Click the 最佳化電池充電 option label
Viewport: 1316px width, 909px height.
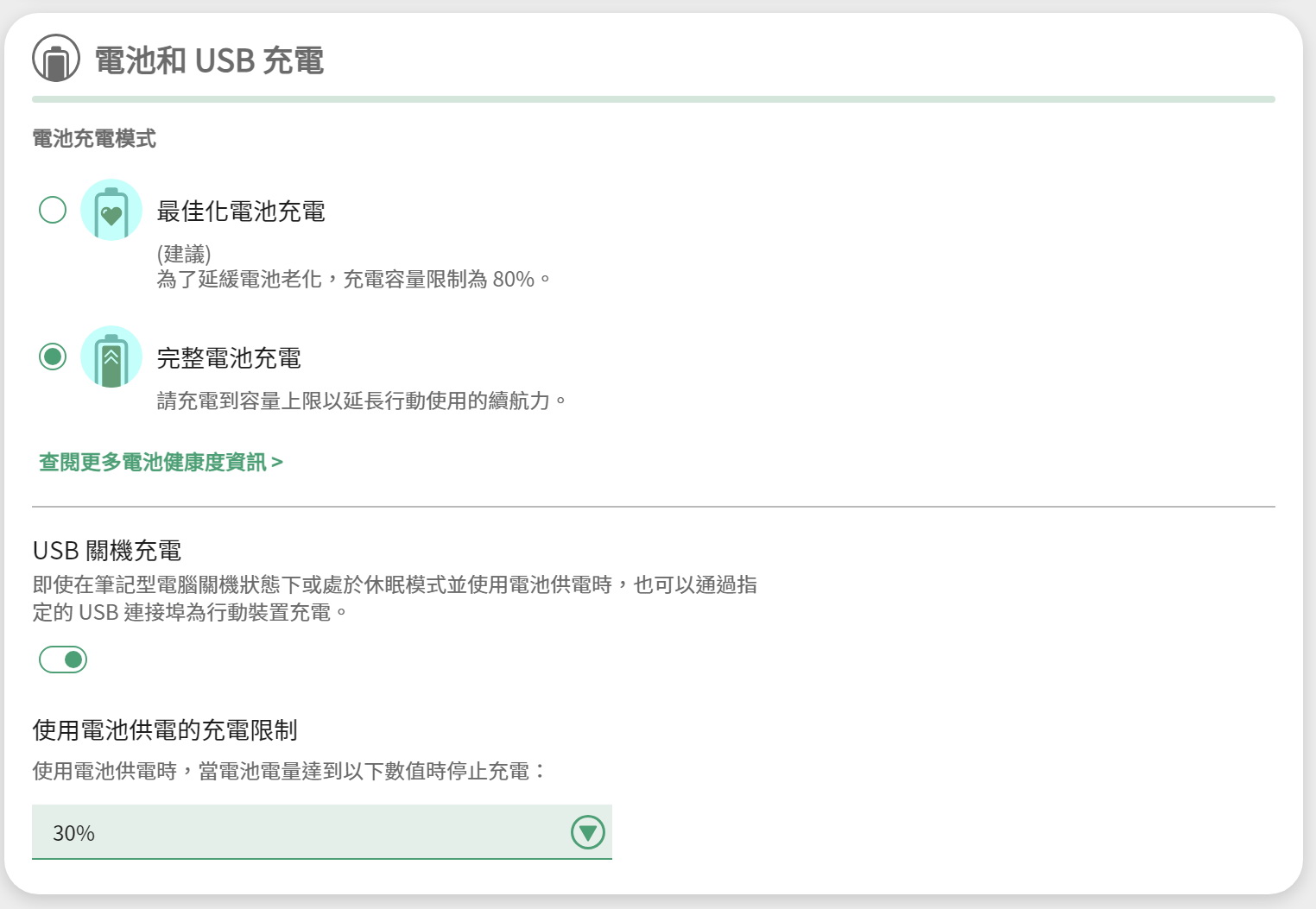pos(241,211)
